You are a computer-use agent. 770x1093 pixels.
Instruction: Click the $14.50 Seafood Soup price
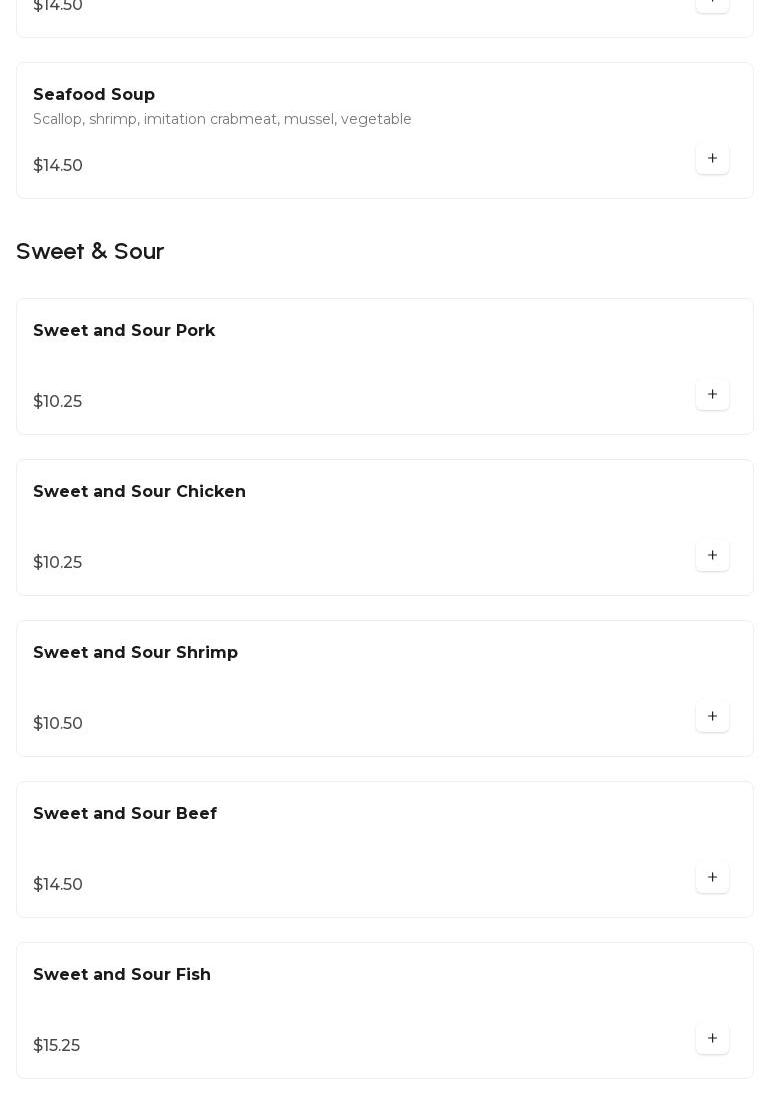coord(58,166)
